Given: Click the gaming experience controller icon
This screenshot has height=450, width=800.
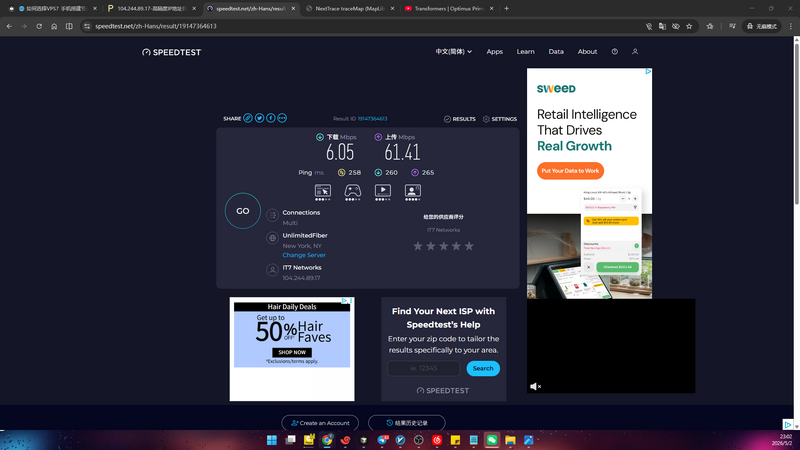Looking at the screenshot, I should coord(353,191).
